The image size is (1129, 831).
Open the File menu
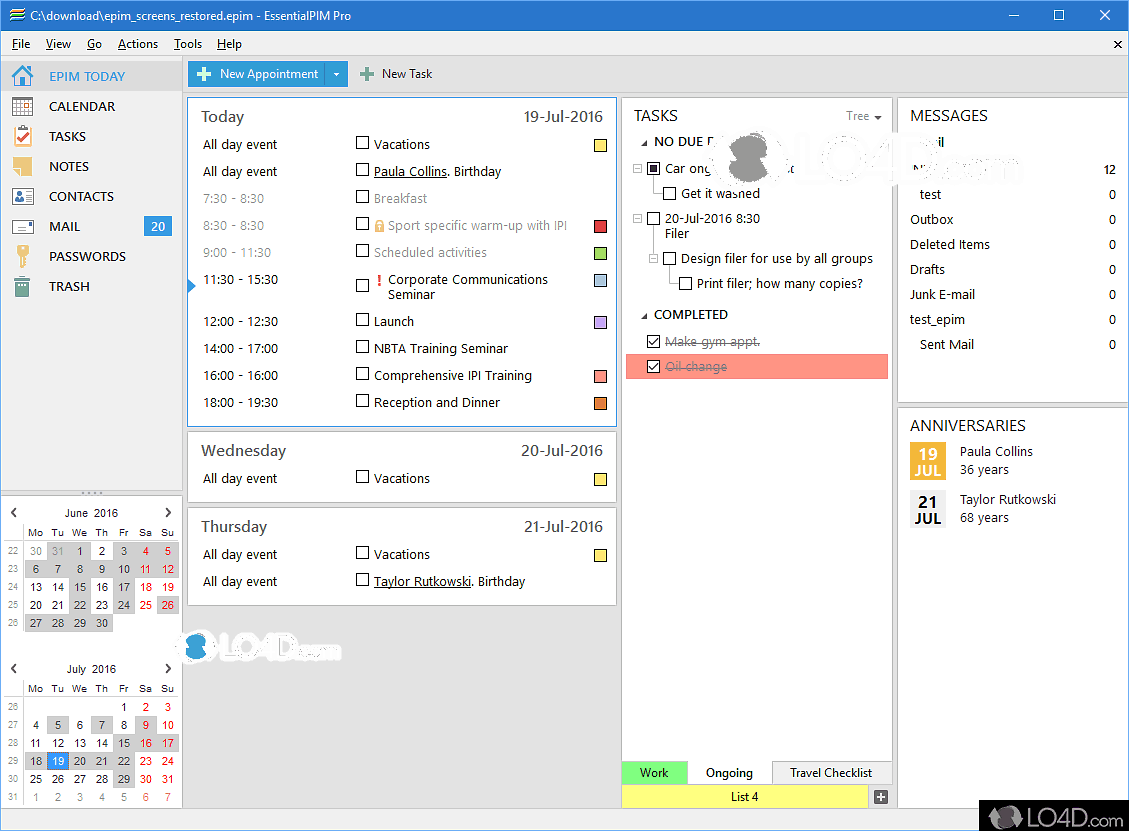21,44
